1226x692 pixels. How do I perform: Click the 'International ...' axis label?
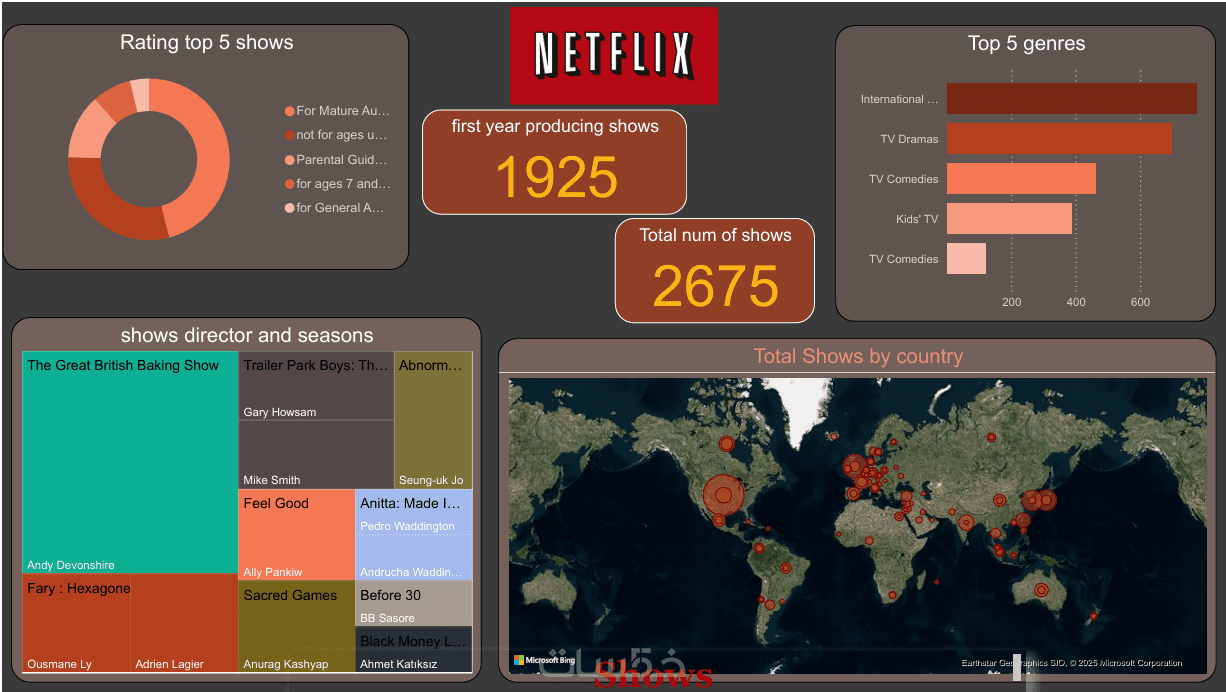[x=899, y=99]
